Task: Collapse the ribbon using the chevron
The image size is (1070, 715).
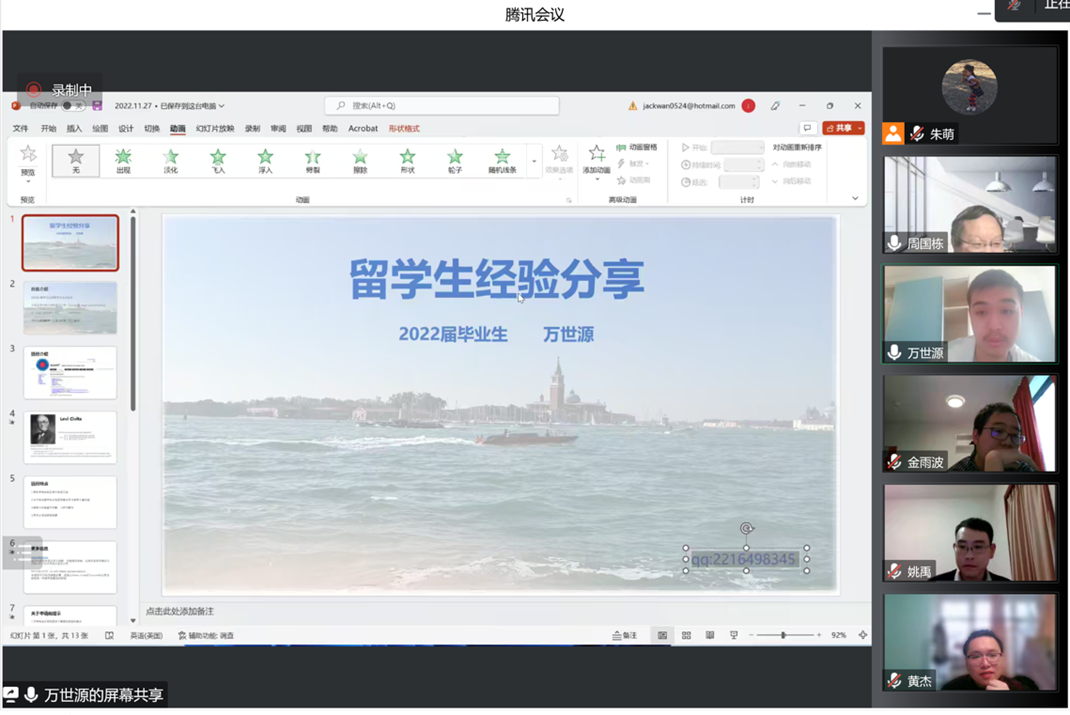Action: [855, 198]
